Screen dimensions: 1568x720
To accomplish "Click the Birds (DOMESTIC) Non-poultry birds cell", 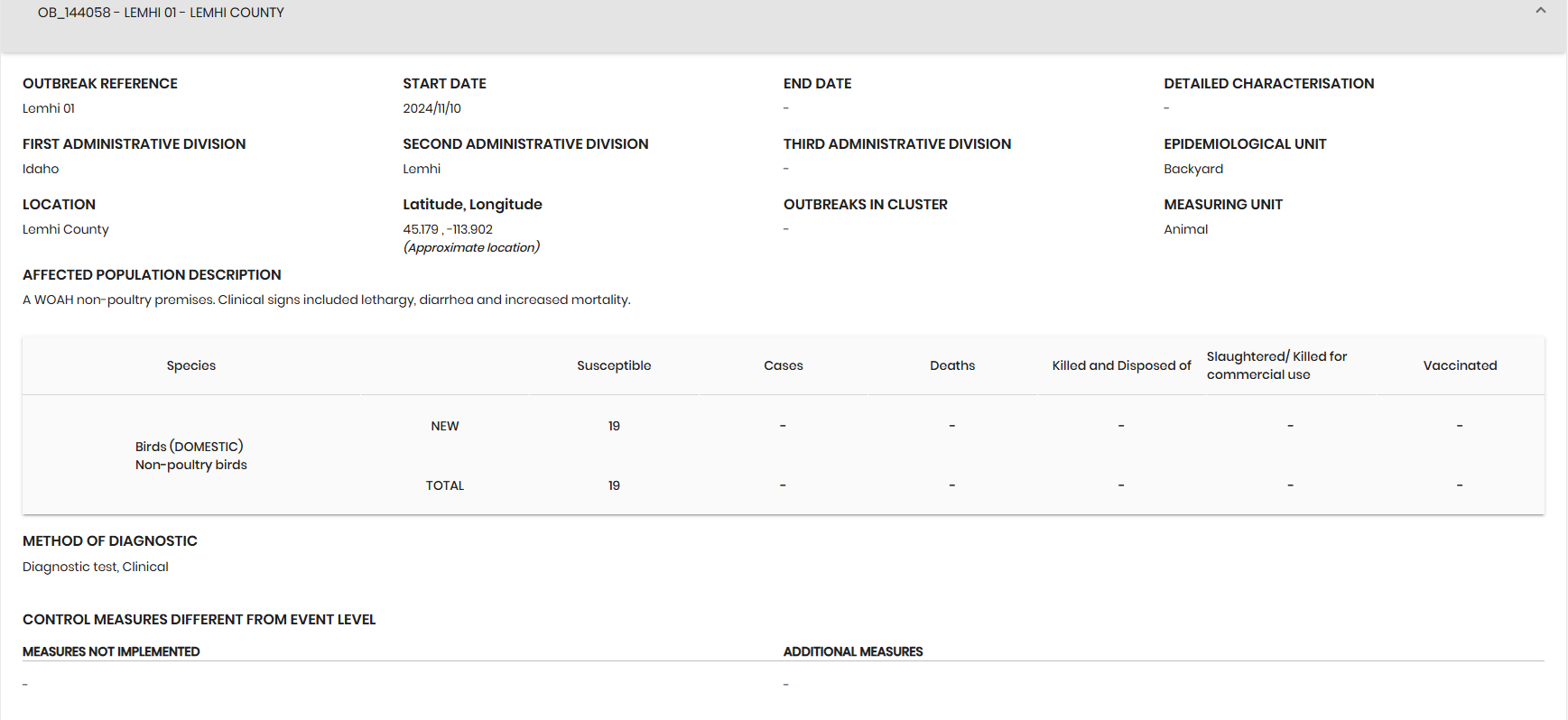I will (191, 456).
